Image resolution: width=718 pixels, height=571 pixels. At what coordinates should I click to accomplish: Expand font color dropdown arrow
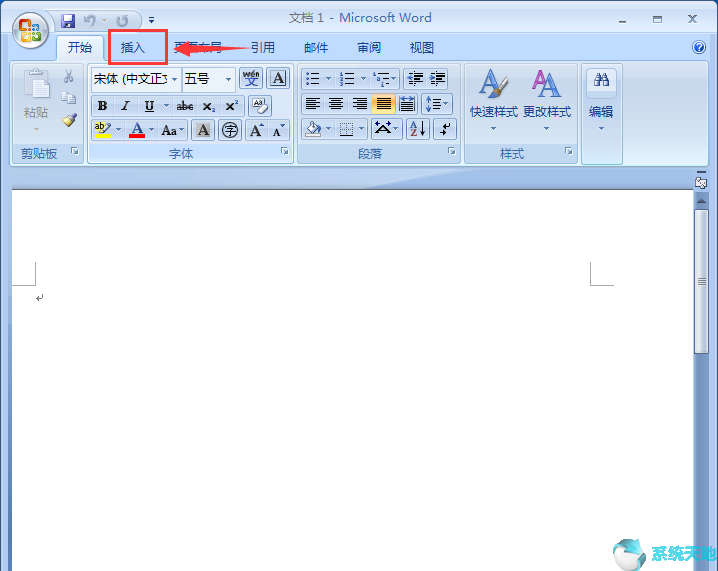(152, 130)
